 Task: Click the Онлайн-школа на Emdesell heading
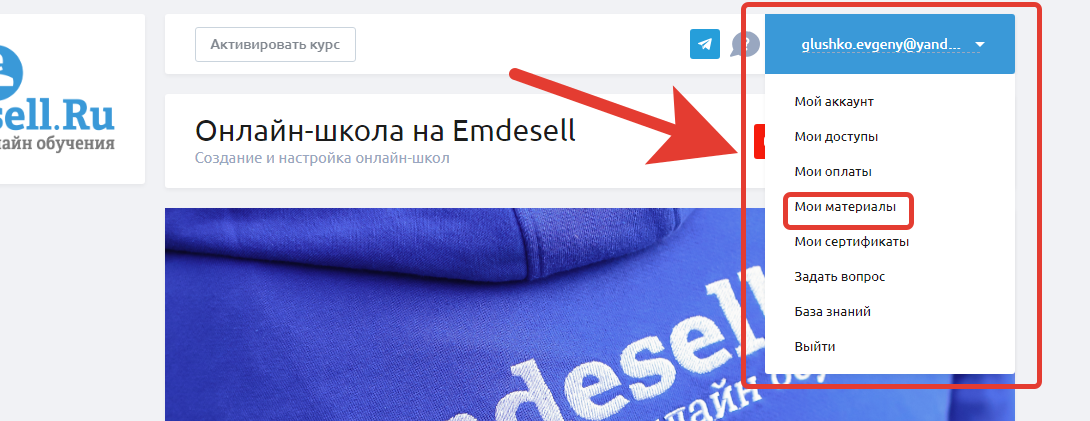click(385, 130)
